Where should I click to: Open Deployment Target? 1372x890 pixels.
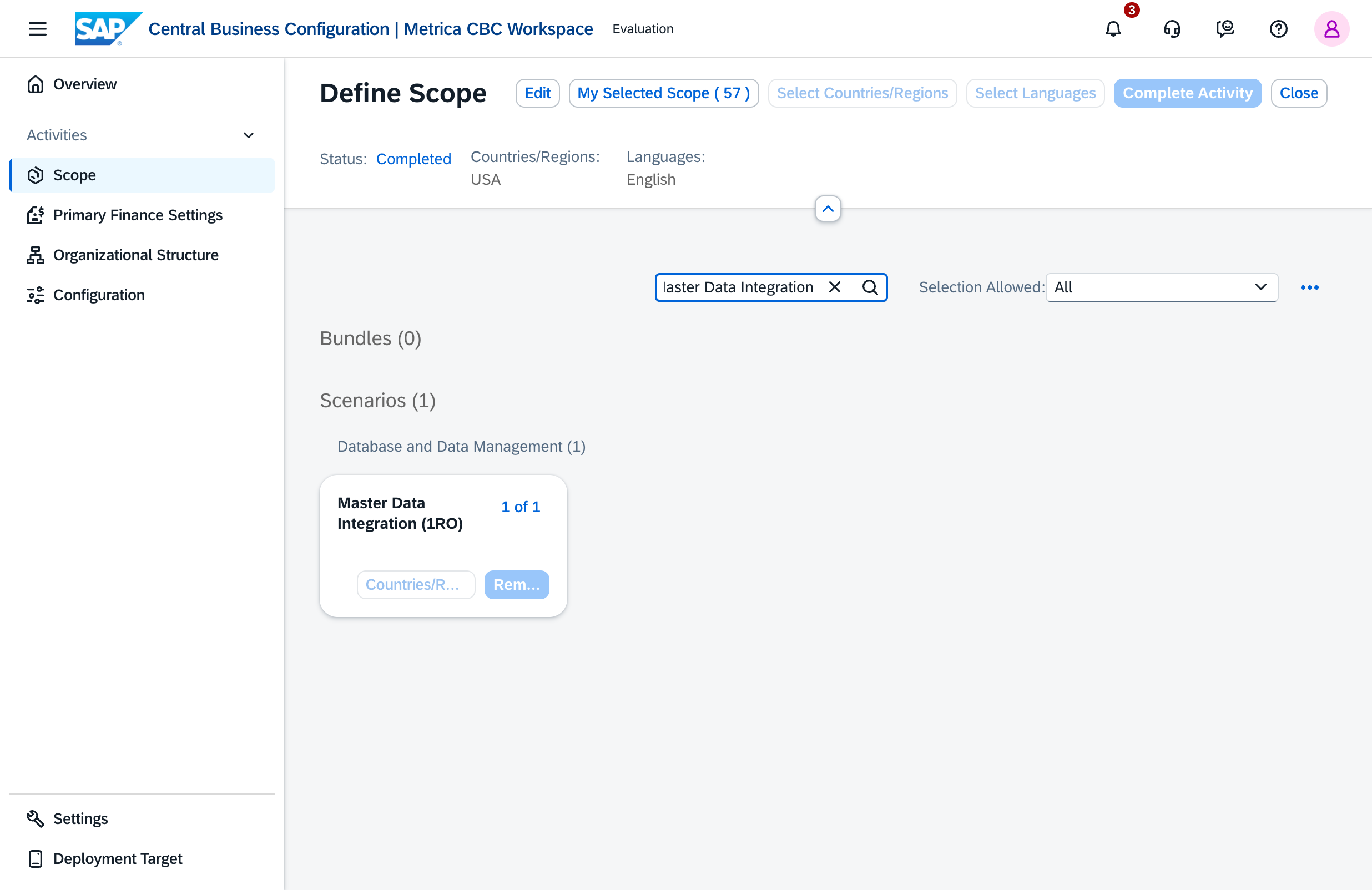[x=142, y=858]
